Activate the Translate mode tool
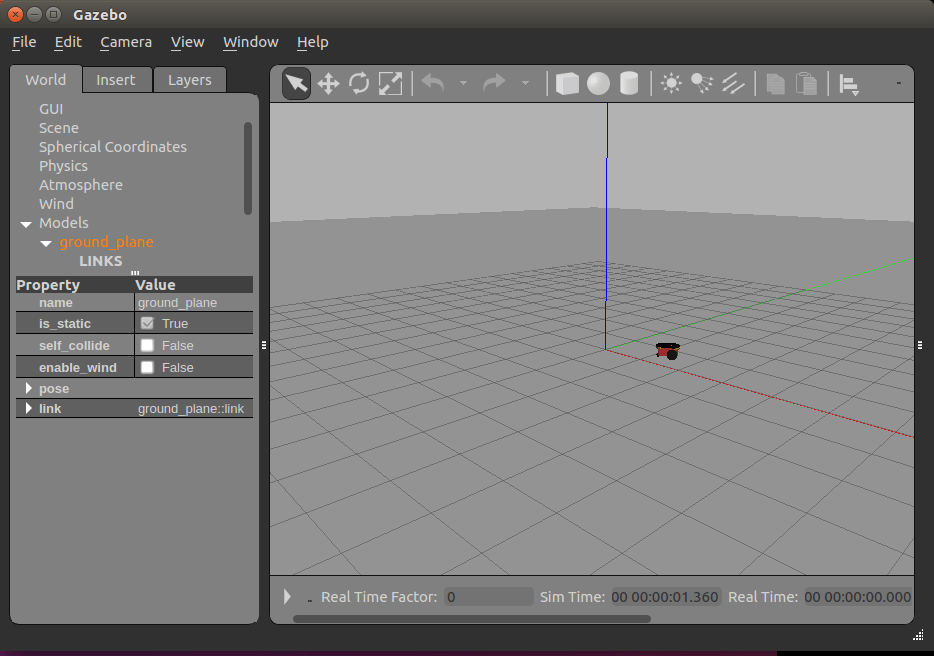The image size is (934, 656). tap(328, 83)
